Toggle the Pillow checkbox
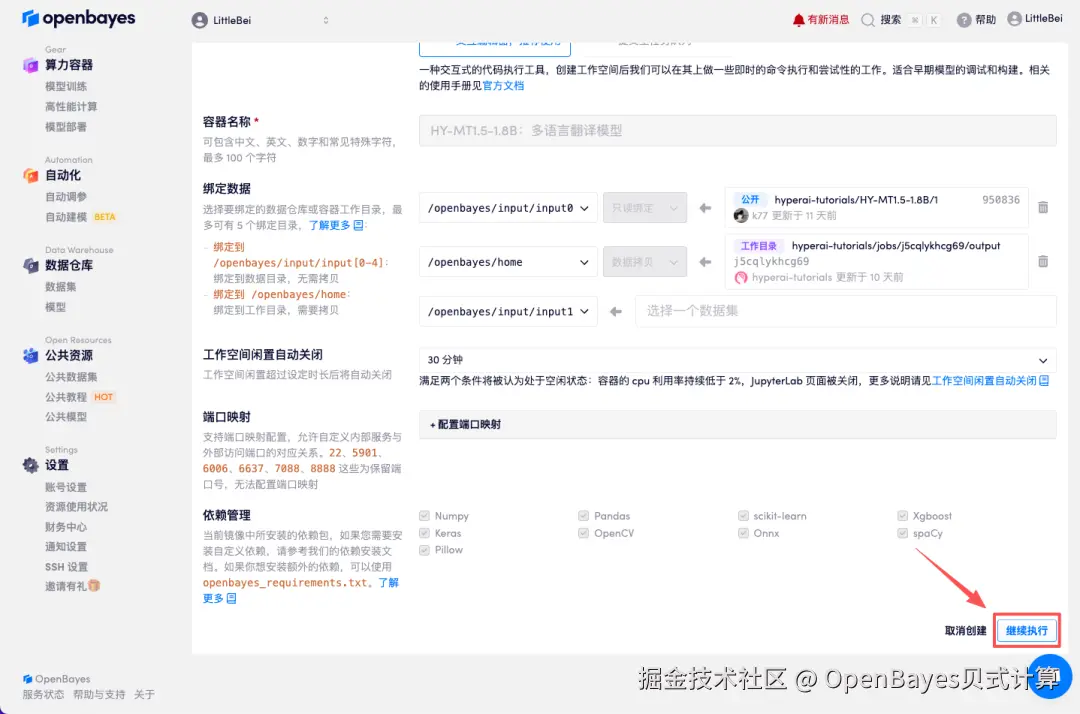The width and height of the screenshot is (1080, 714). (x=424, y=550)
